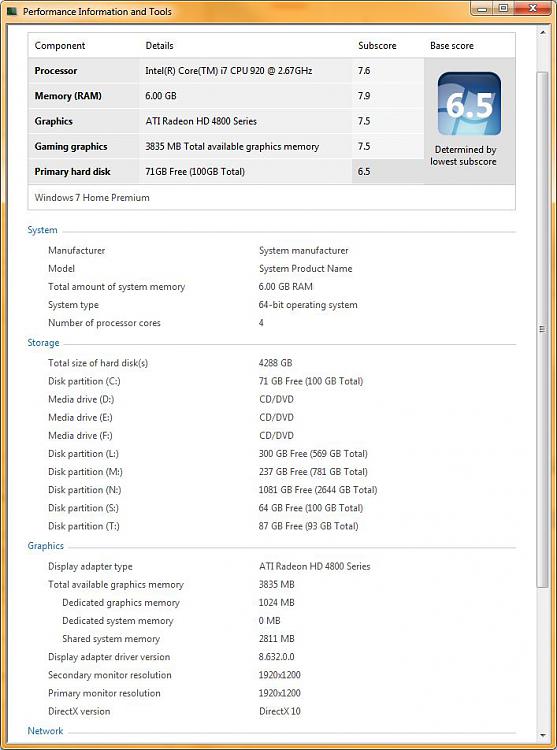
Task: Click the vertical scrollbar thumb
Action: pyautogui.click(x=543, y=330)
